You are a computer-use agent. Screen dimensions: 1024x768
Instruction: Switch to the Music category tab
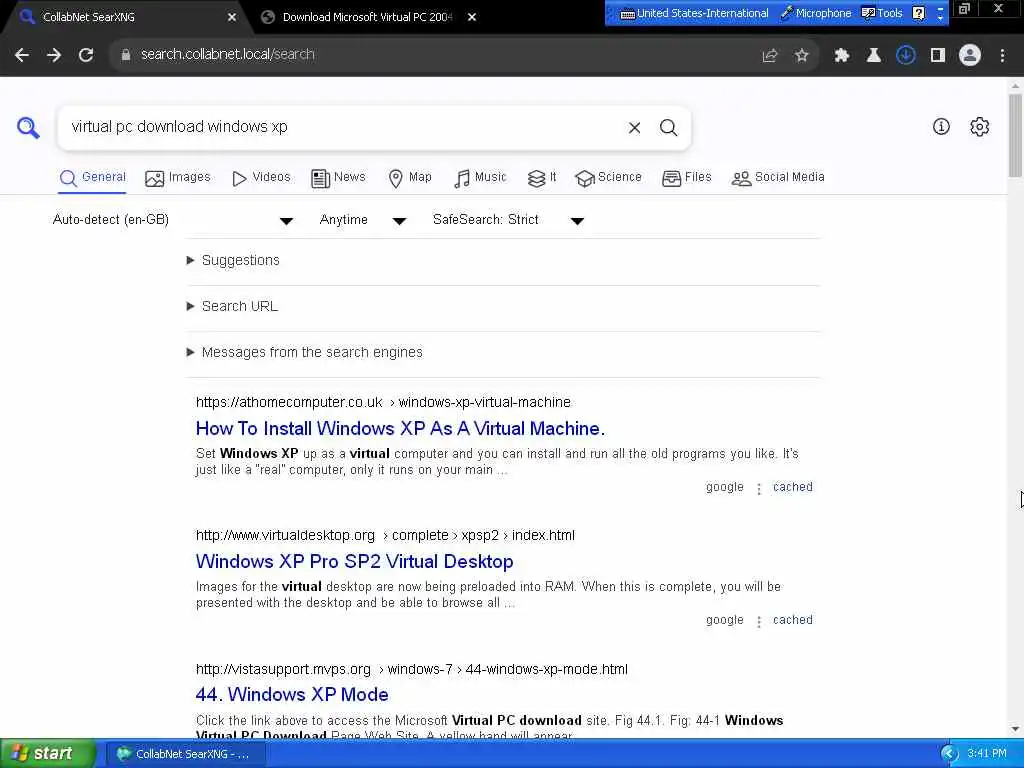pos(480,178)
